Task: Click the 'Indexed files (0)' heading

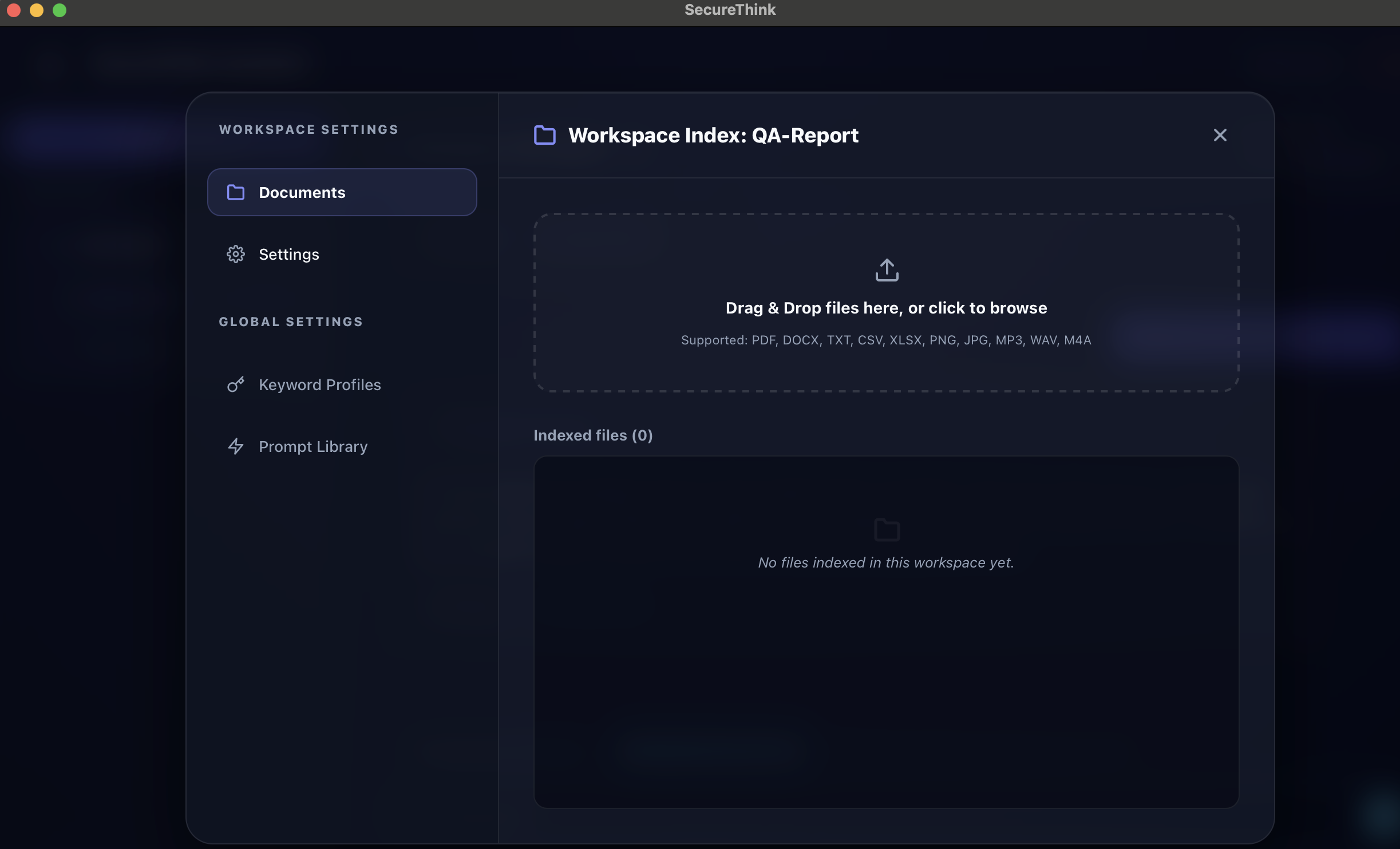Action: [593, 435]
